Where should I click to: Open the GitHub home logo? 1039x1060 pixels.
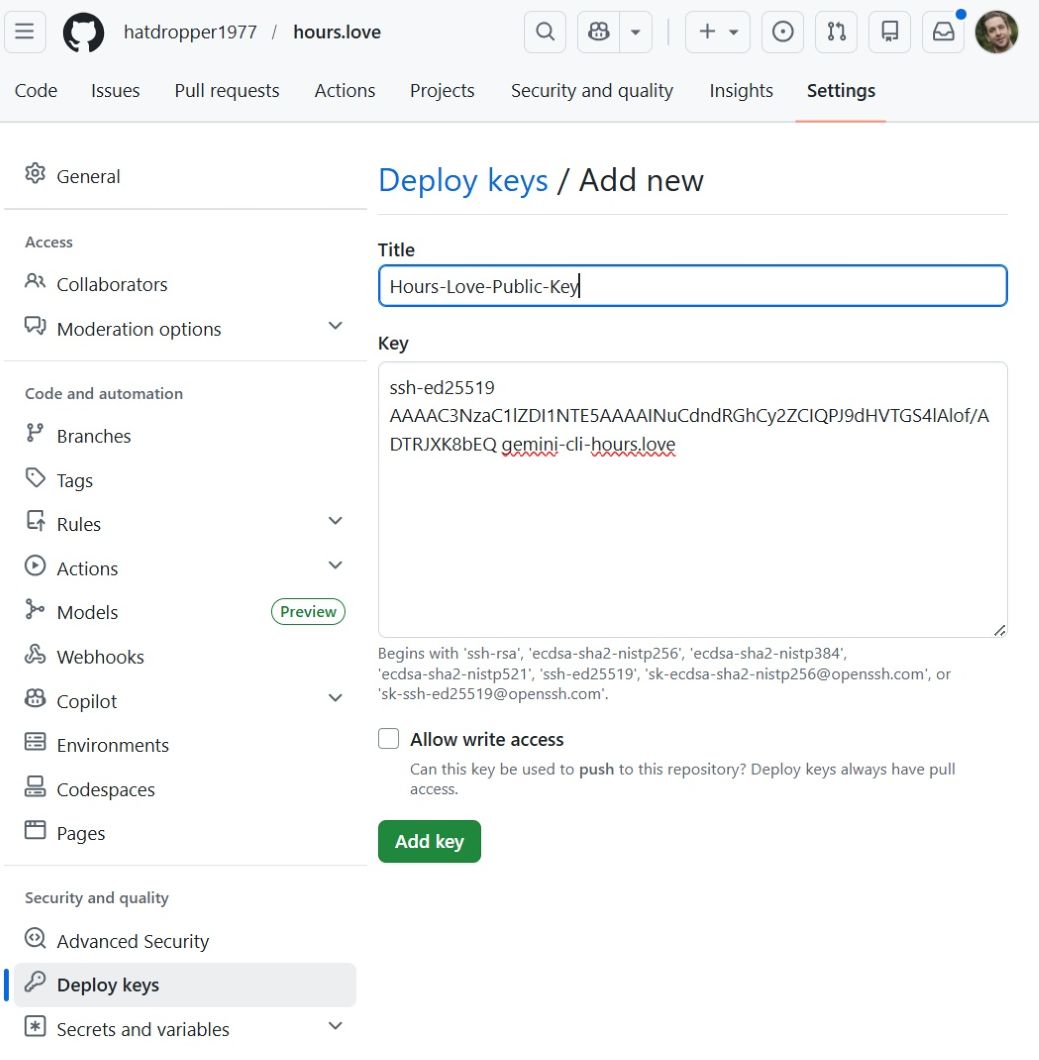[x=84, y=31]
